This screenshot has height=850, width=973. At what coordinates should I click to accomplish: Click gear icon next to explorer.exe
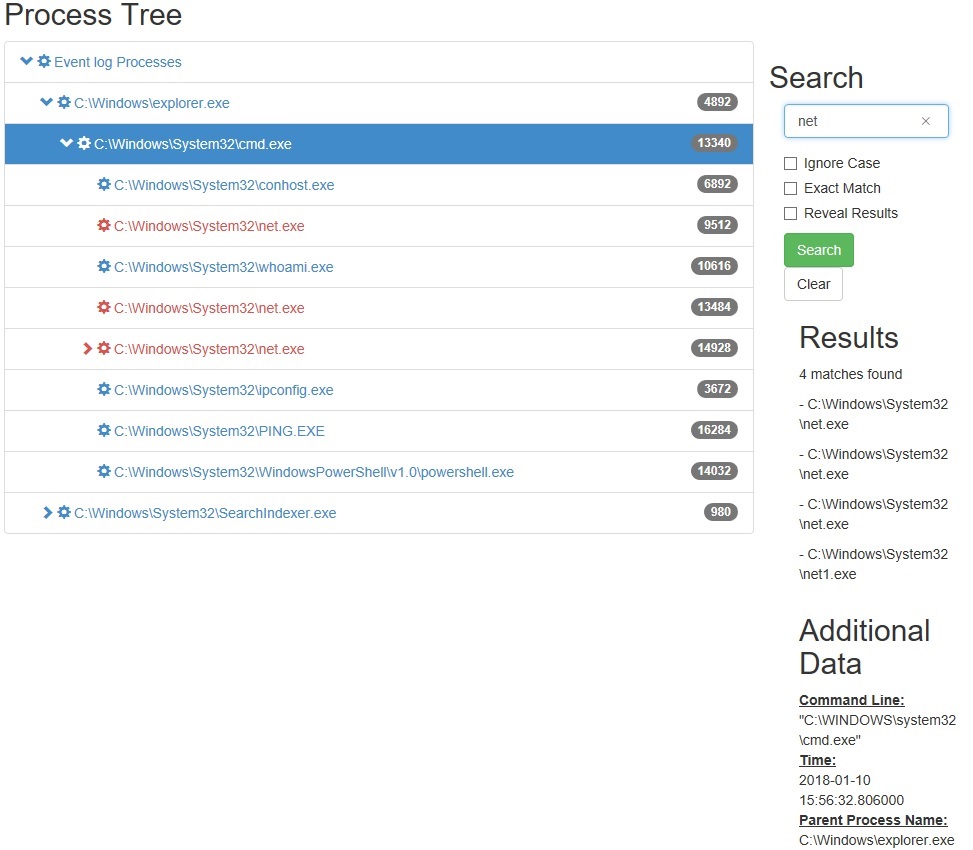click(x=64, y=102)
